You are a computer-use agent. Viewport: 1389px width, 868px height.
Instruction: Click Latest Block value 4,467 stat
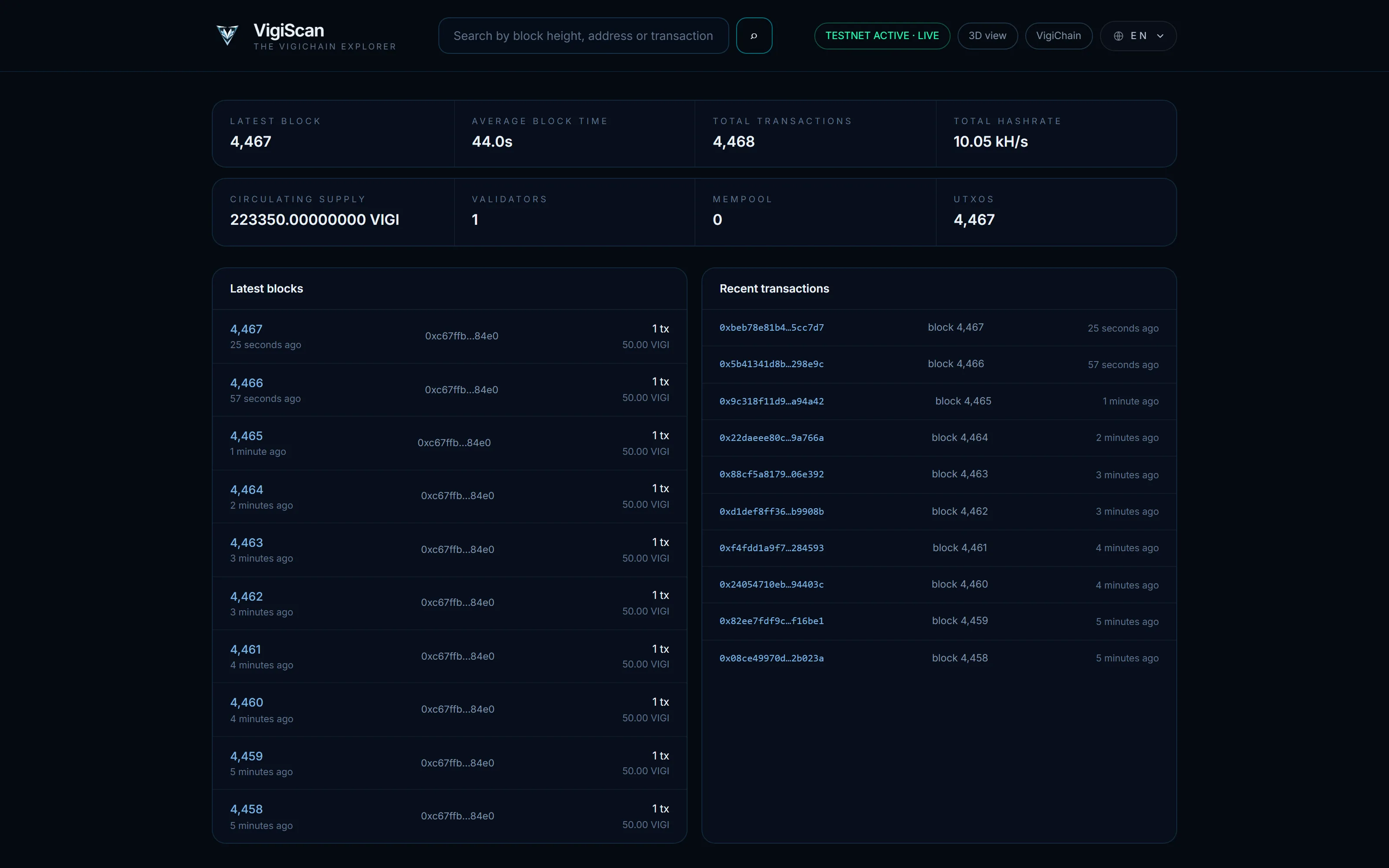[x=251, y=142]
